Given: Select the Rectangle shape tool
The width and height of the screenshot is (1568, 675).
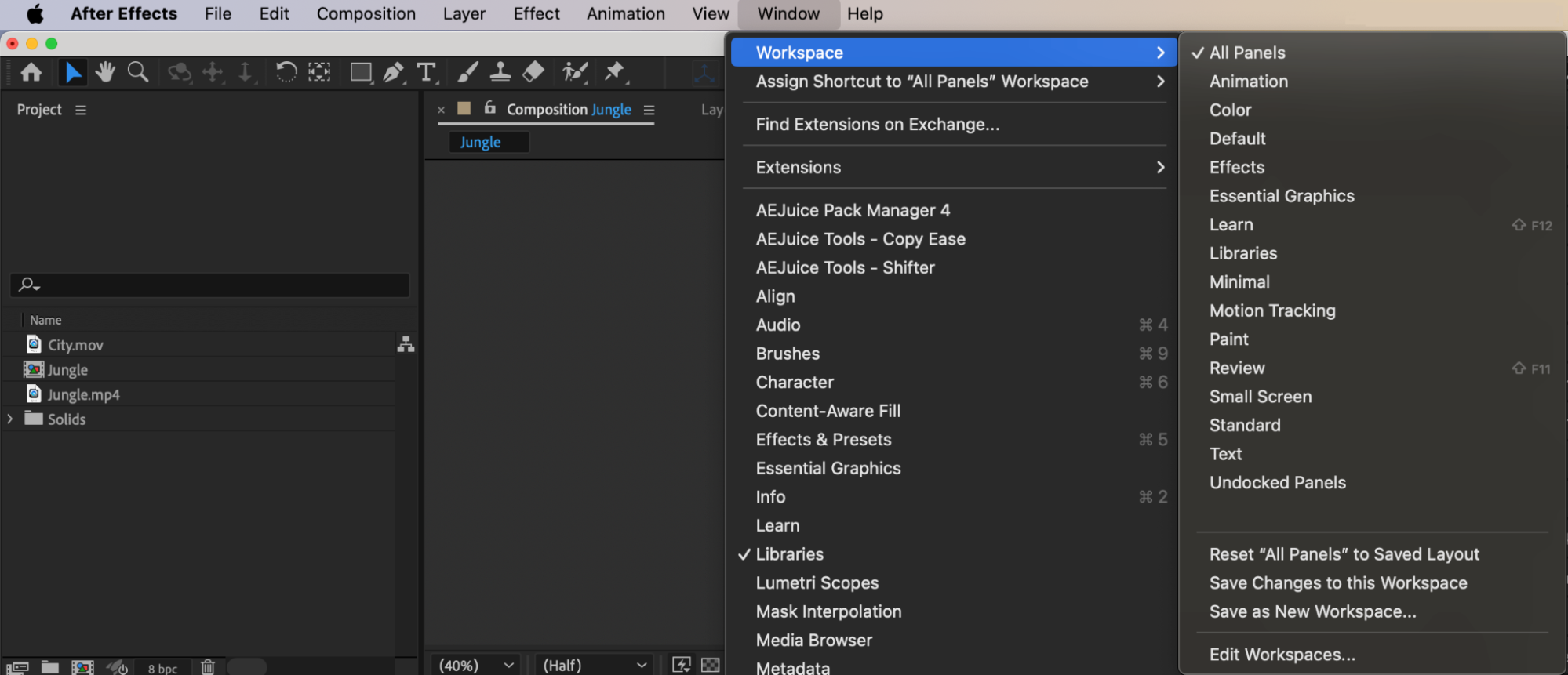Looking at the screenshot, I should (361, 73).
